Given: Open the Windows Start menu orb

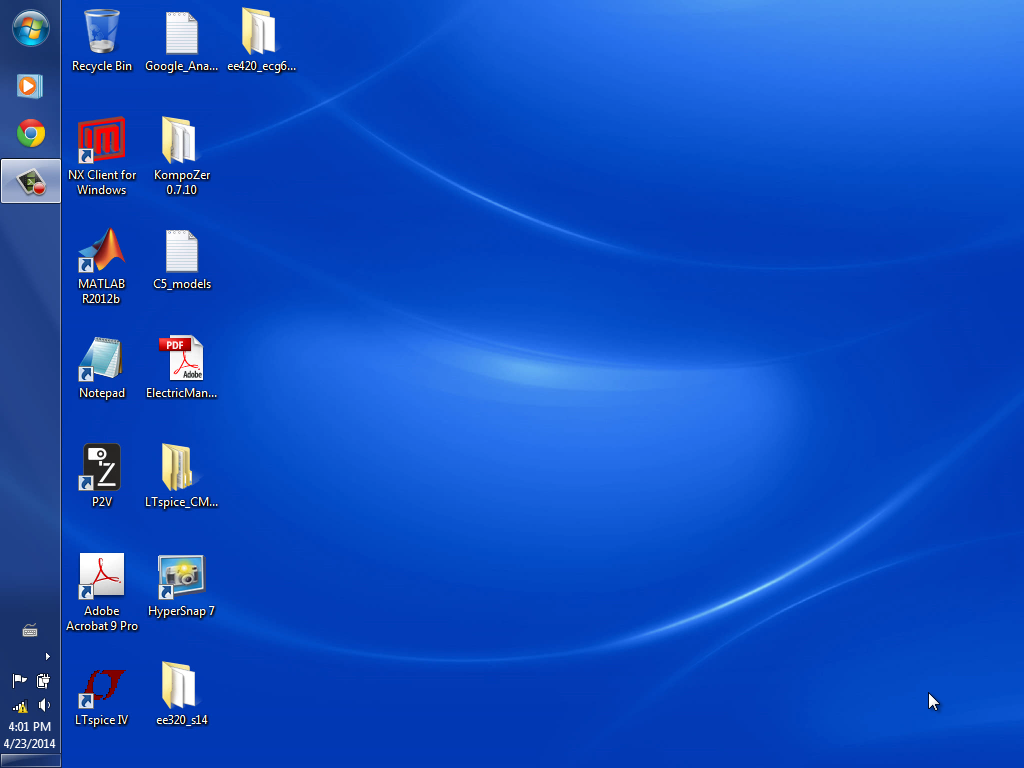Looking at the screenshot, I should 31,29.
